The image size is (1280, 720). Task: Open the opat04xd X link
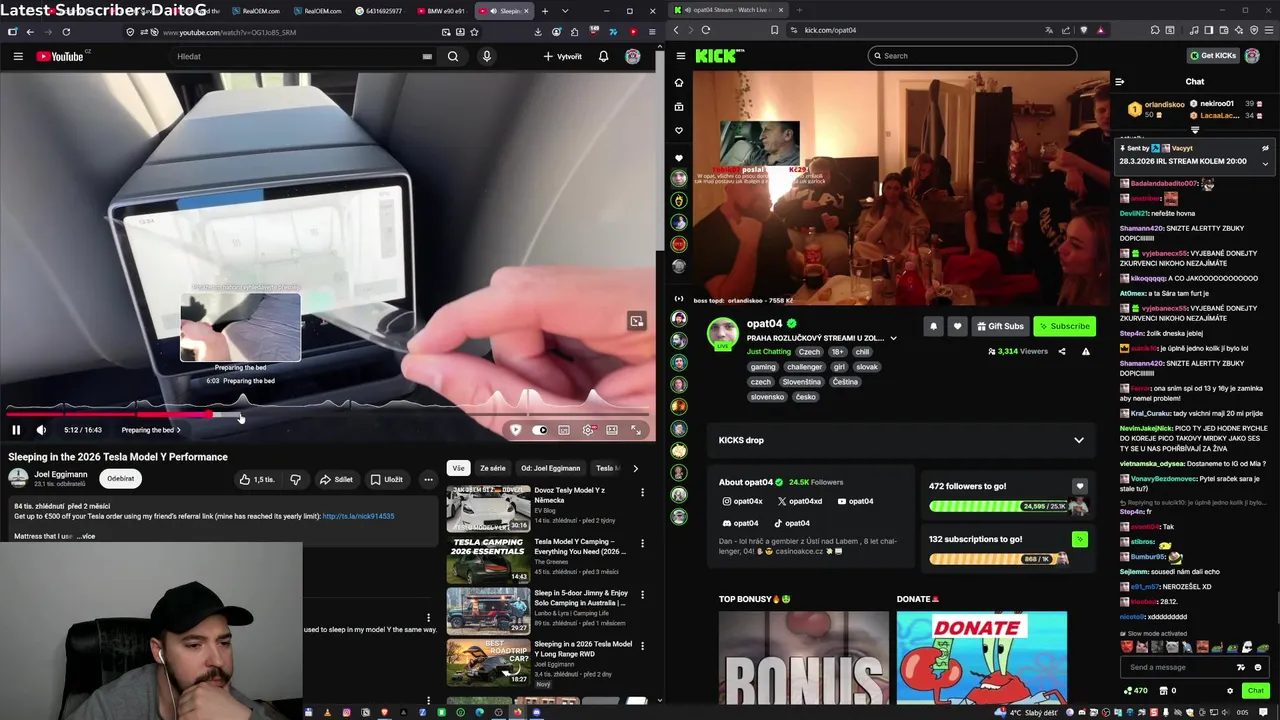pos(800,501)
